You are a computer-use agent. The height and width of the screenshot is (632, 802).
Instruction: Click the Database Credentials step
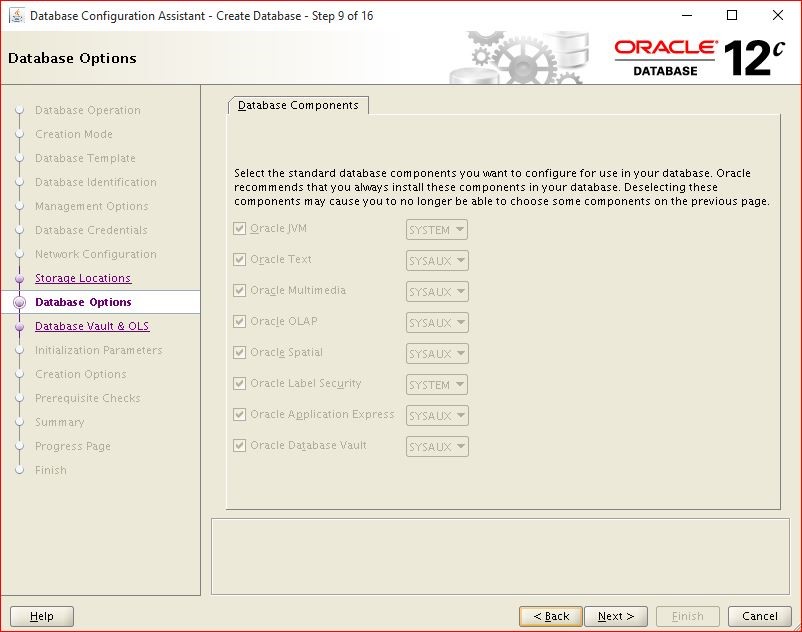click(91, 231)
